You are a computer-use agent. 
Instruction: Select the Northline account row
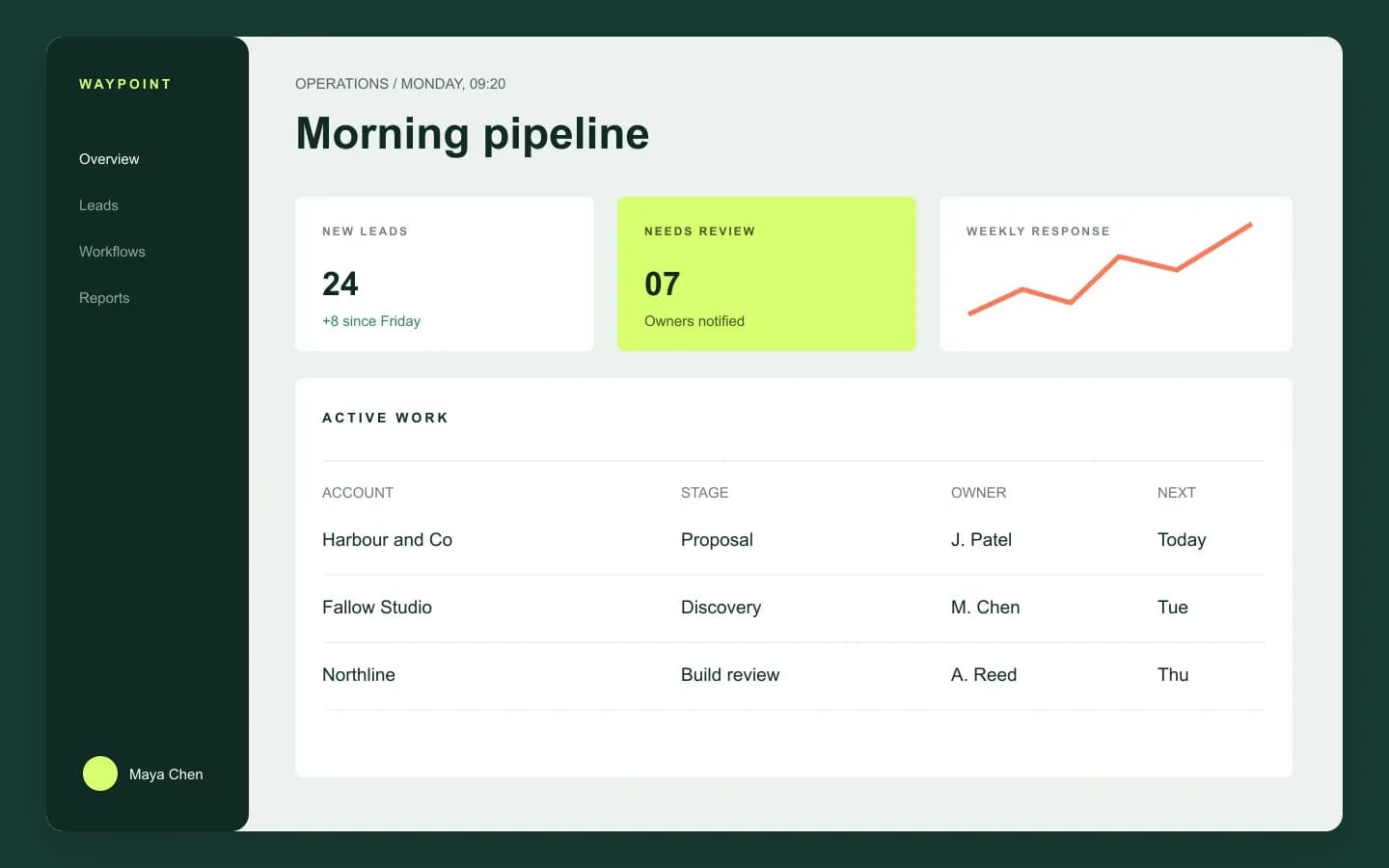[794, 675]
